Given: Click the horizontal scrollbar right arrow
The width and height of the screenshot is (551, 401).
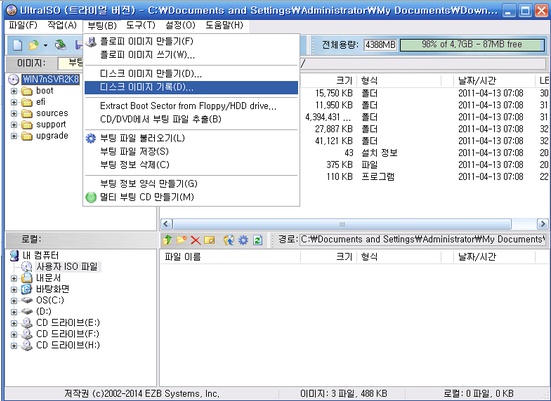Looking at the screenshot, I should click(543, 224).
